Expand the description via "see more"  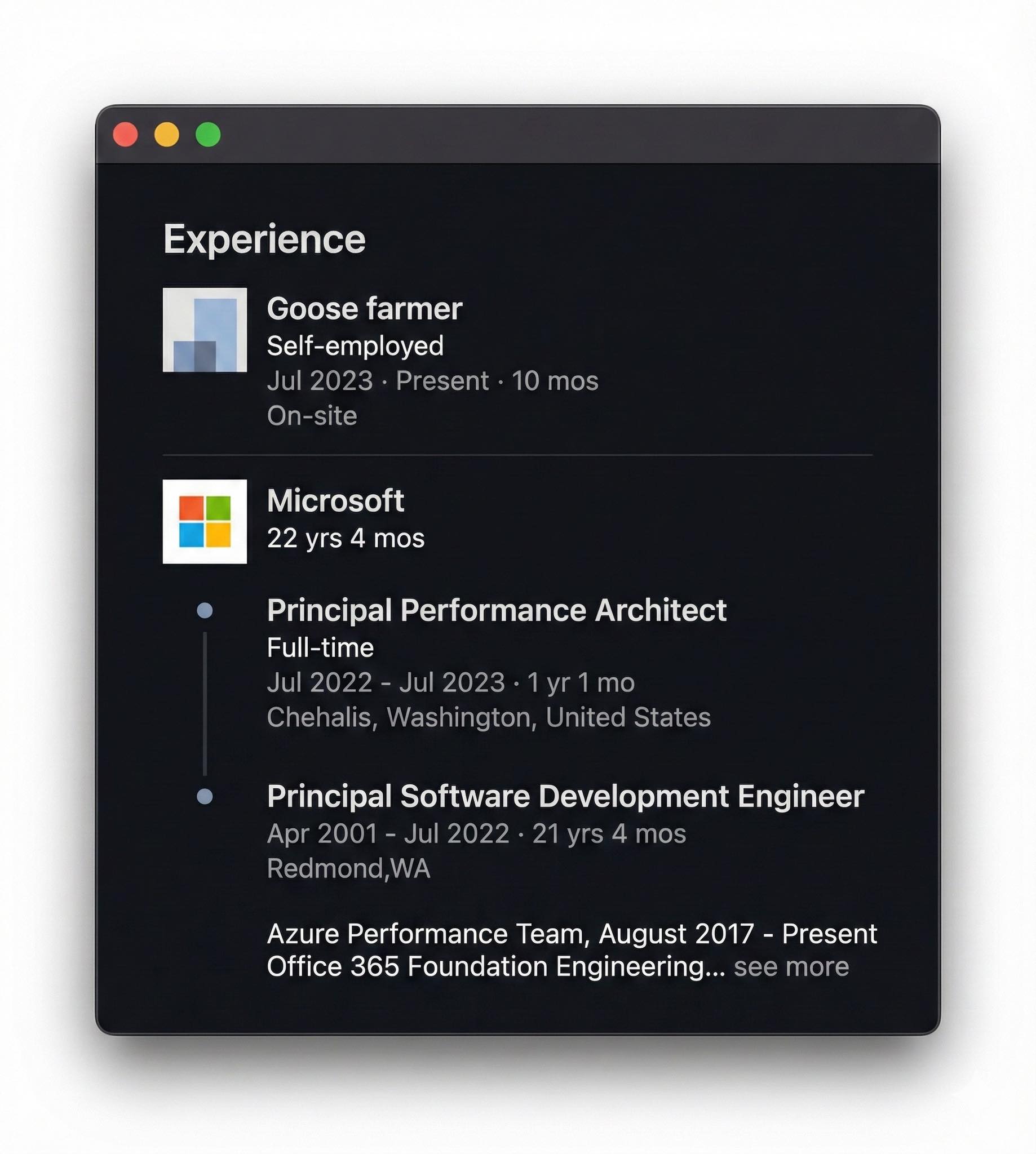click(791, 967)
